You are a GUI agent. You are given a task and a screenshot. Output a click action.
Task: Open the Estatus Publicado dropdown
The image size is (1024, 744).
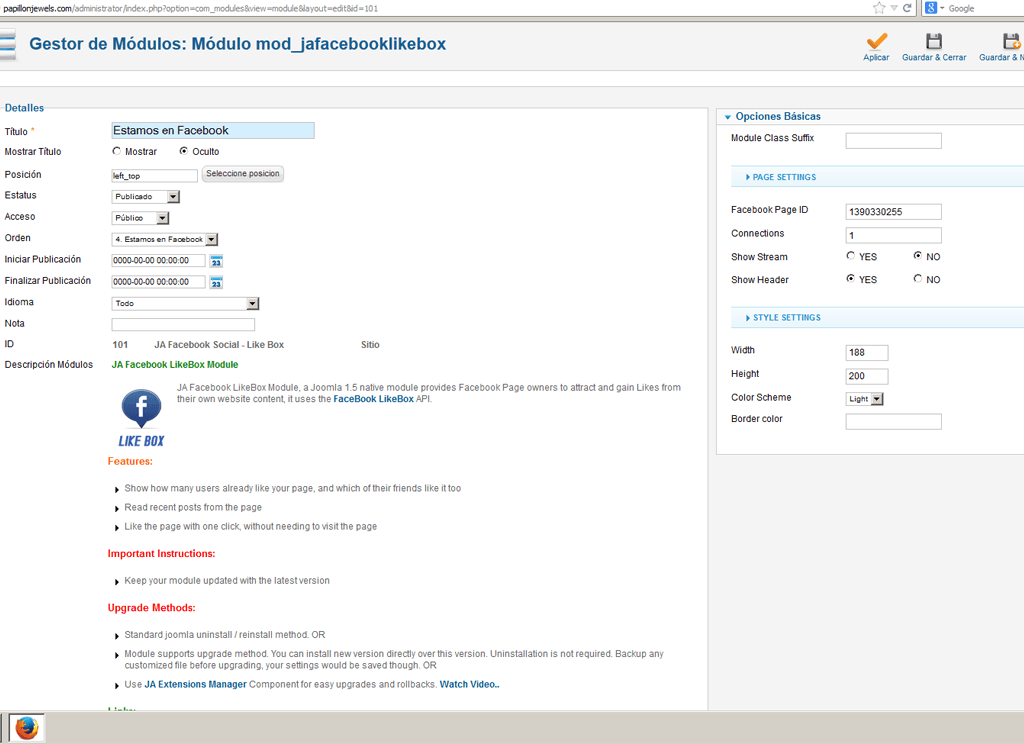pos(146,197)
